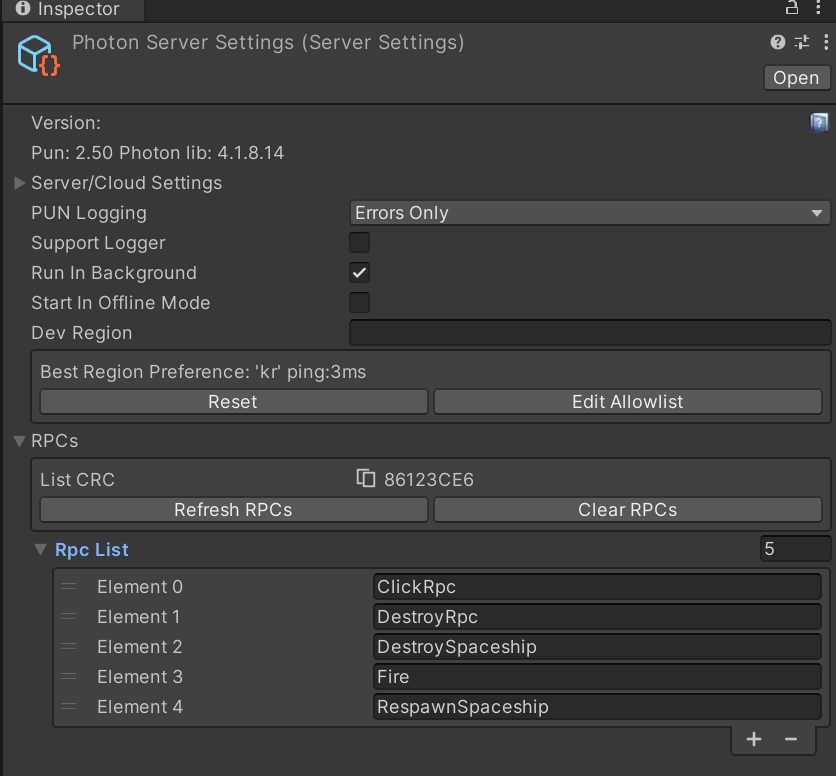Copy List CRC with the copy icon

(x=366, y=478)
